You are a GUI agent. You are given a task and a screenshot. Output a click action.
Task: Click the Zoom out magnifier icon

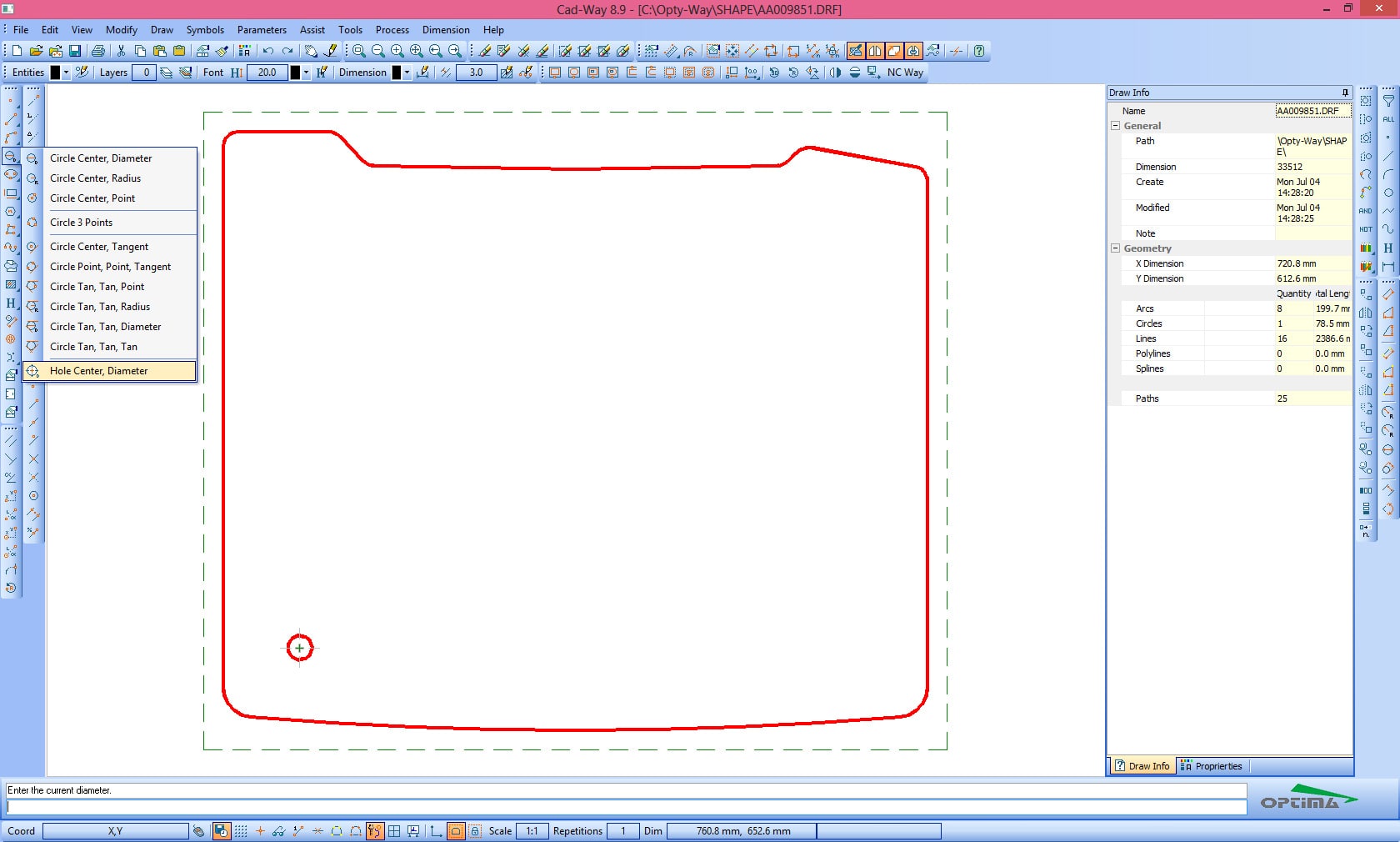coord(377,51)
